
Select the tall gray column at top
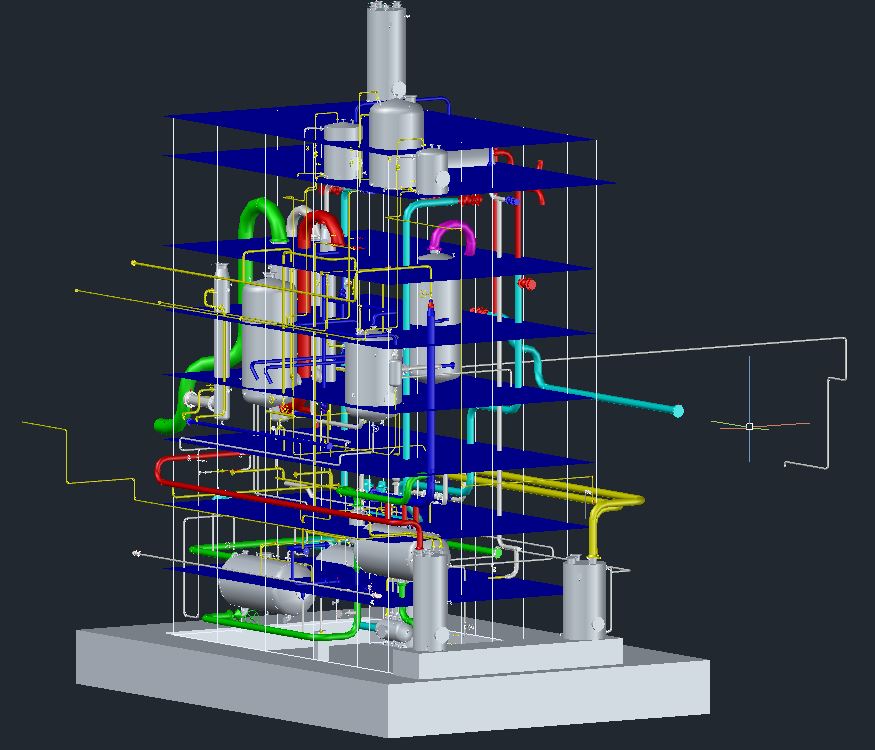(386, 50)
